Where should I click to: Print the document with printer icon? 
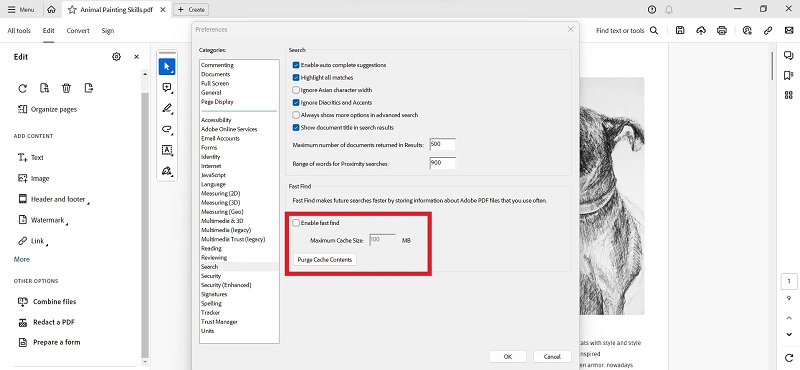721,31
